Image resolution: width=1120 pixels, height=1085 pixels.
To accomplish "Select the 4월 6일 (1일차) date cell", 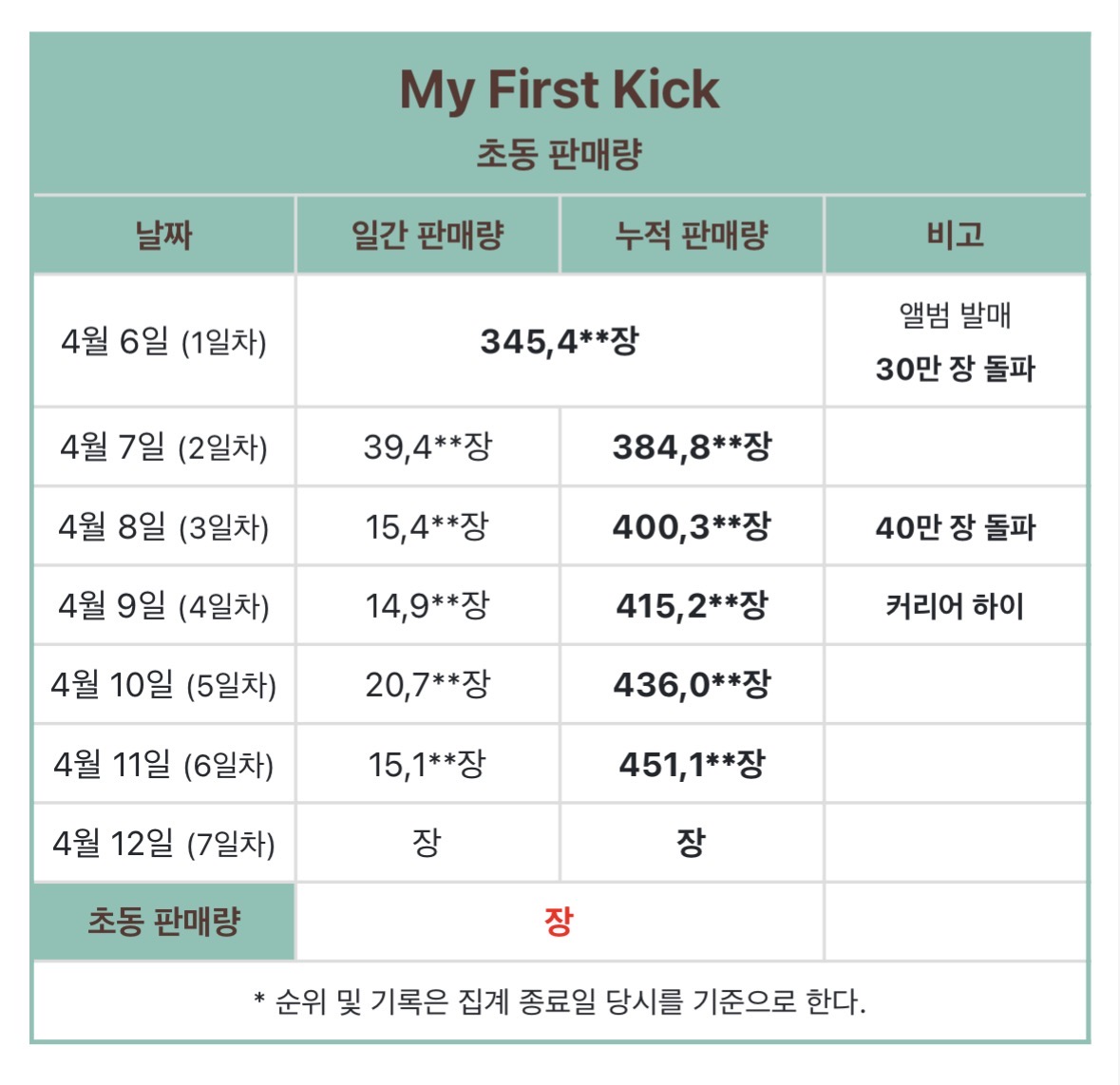I will pos(163,341).
